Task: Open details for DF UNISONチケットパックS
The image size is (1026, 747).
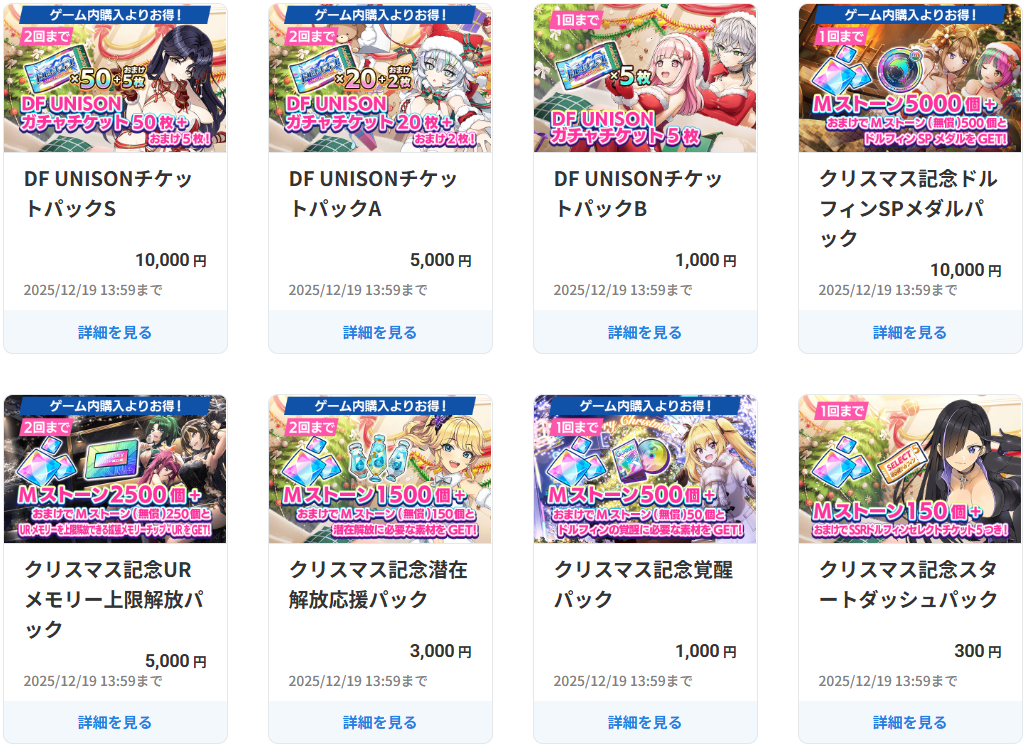Action: point(115,332)
